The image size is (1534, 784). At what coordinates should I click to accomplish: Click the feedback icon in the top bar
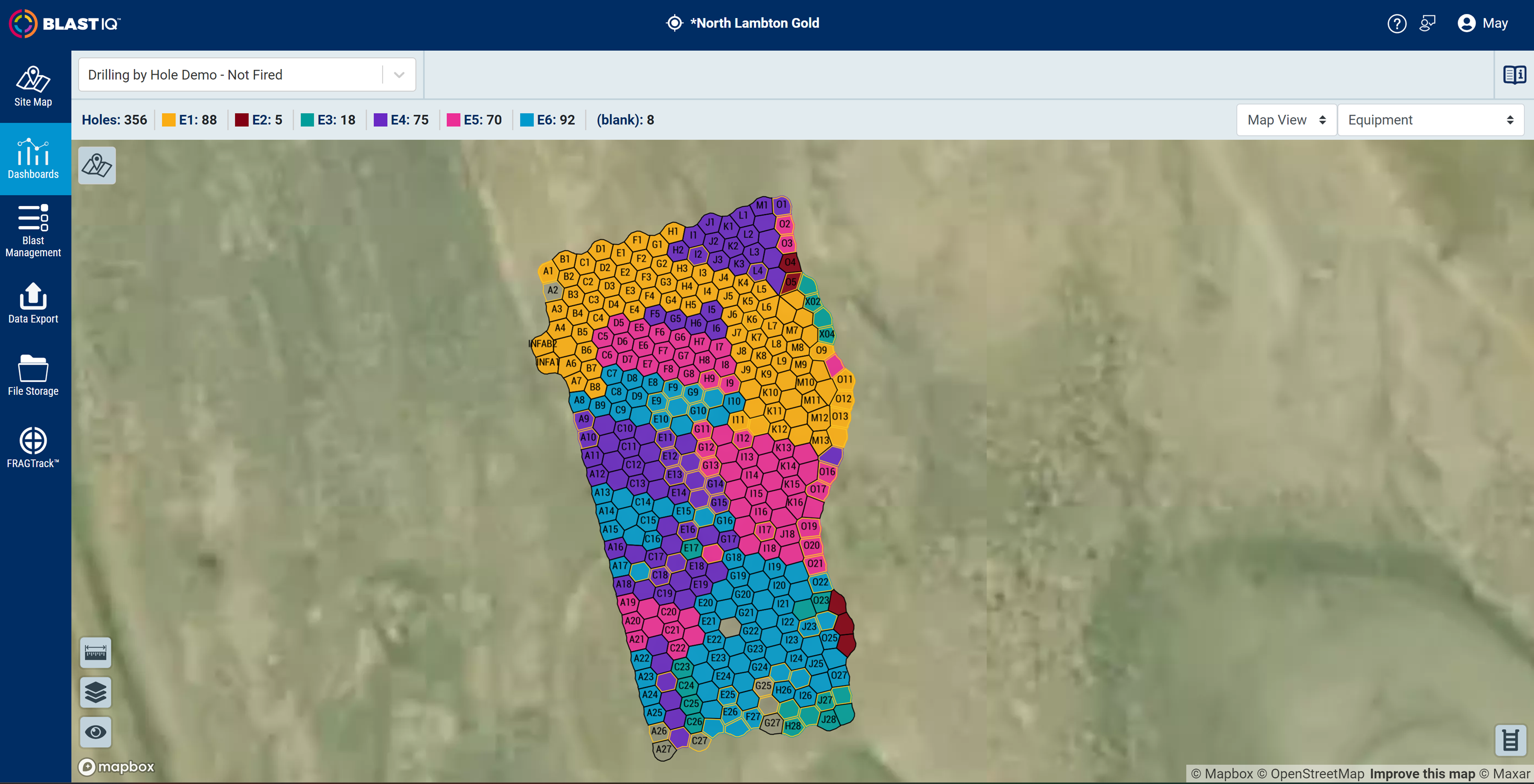coord(1428,23)
